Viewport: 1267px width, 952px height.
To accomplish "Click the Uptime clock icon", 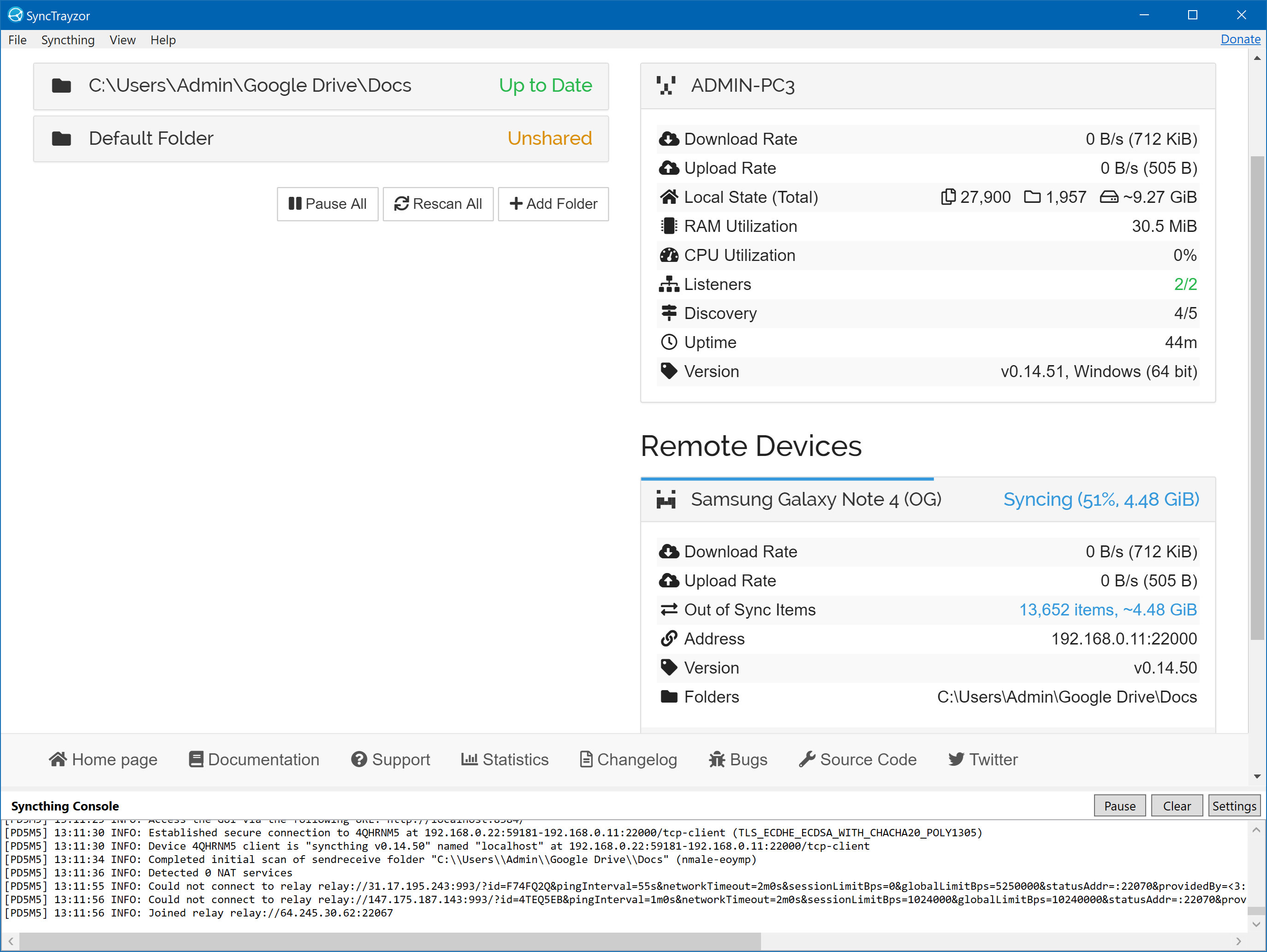I will click(668, 343).
